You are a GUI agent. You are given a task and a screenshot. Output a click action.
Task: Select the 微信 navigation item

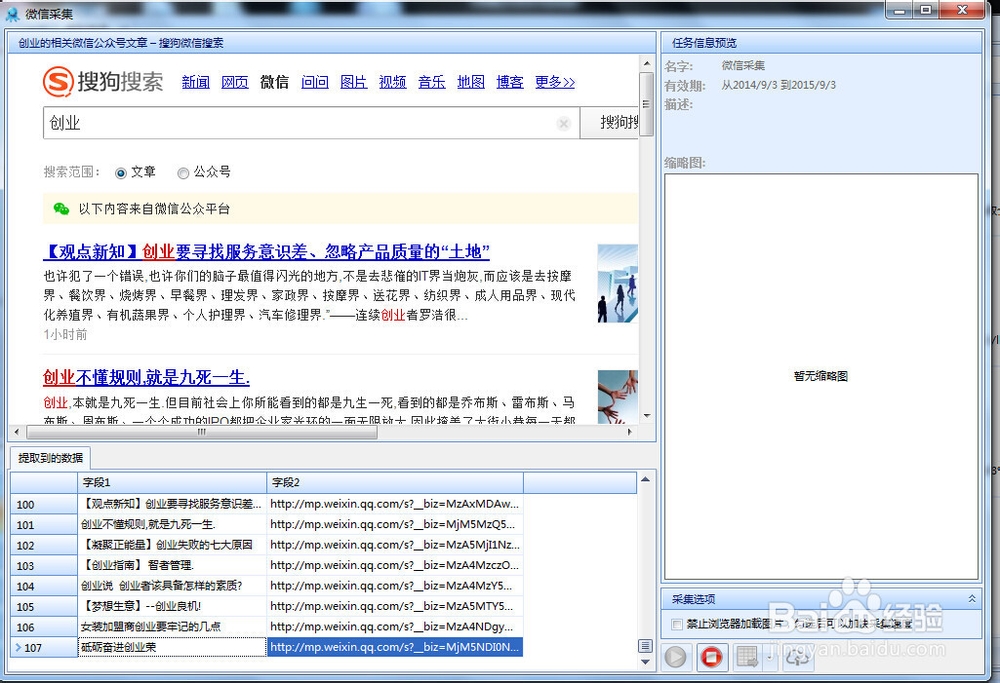[274, 82]
